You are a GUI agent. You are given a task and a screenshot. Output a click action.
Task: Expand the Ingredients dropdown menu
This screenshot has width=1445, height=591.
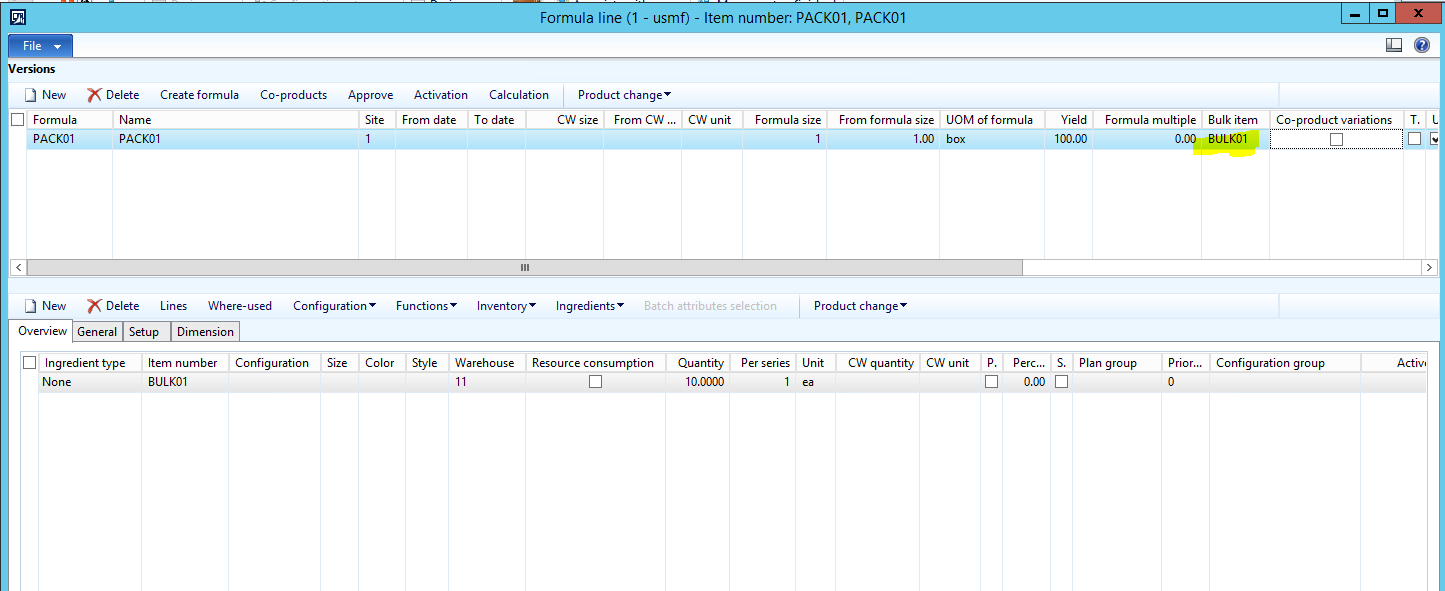coord(589,306)
